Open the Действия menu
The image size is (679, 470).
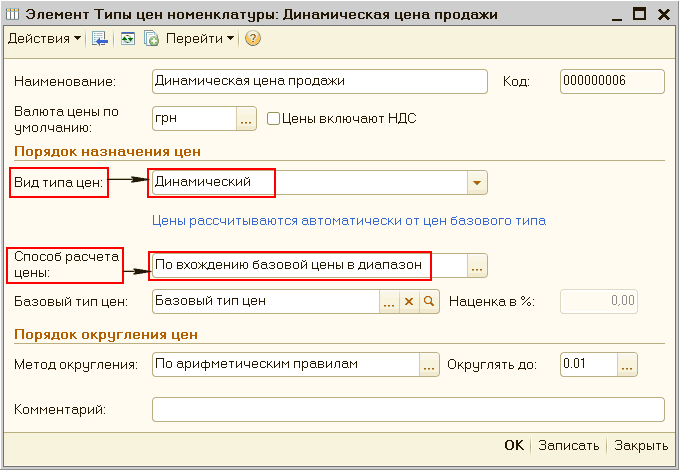point(45,39)
